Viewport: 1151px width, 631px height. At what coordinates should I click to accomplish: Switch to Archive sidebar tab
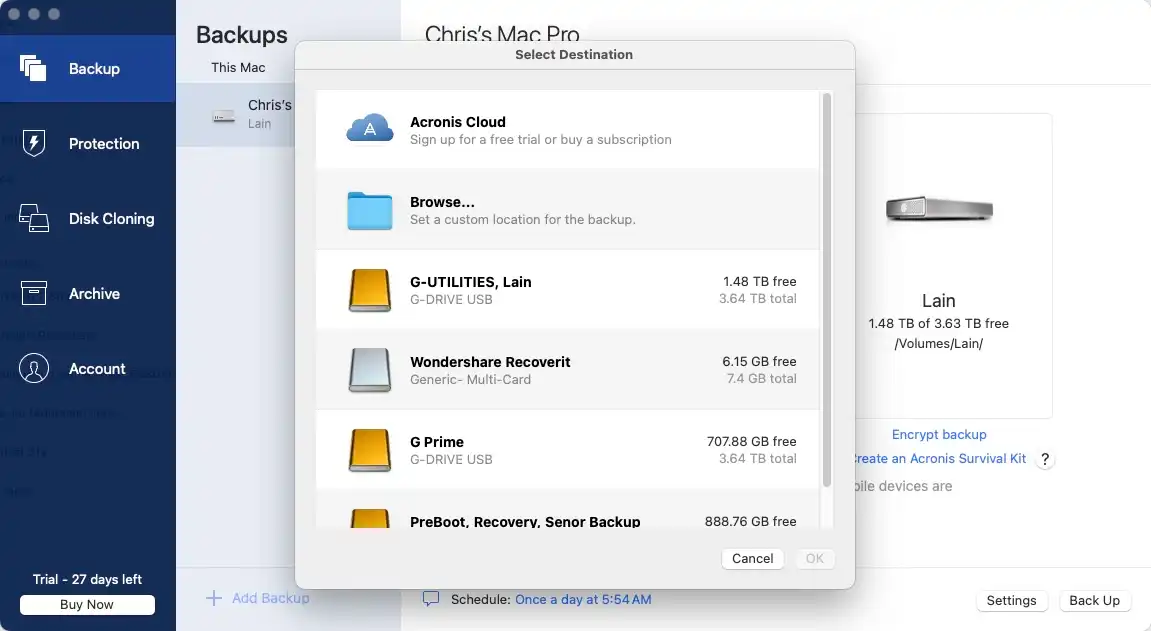tap(87, 293)
